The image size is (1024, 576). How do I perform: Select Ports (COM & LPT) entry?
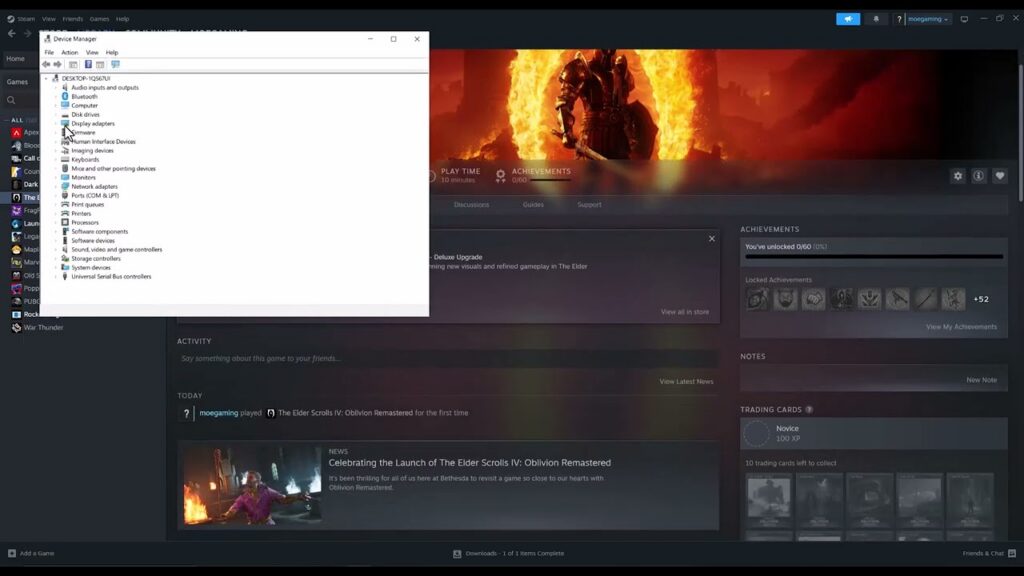tap(95, 196)
